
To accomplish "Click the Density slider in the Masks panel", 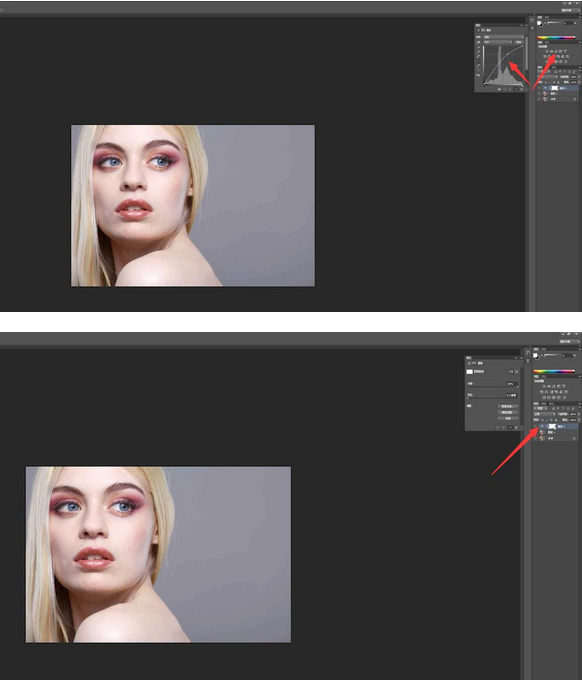I will (493, 387).
